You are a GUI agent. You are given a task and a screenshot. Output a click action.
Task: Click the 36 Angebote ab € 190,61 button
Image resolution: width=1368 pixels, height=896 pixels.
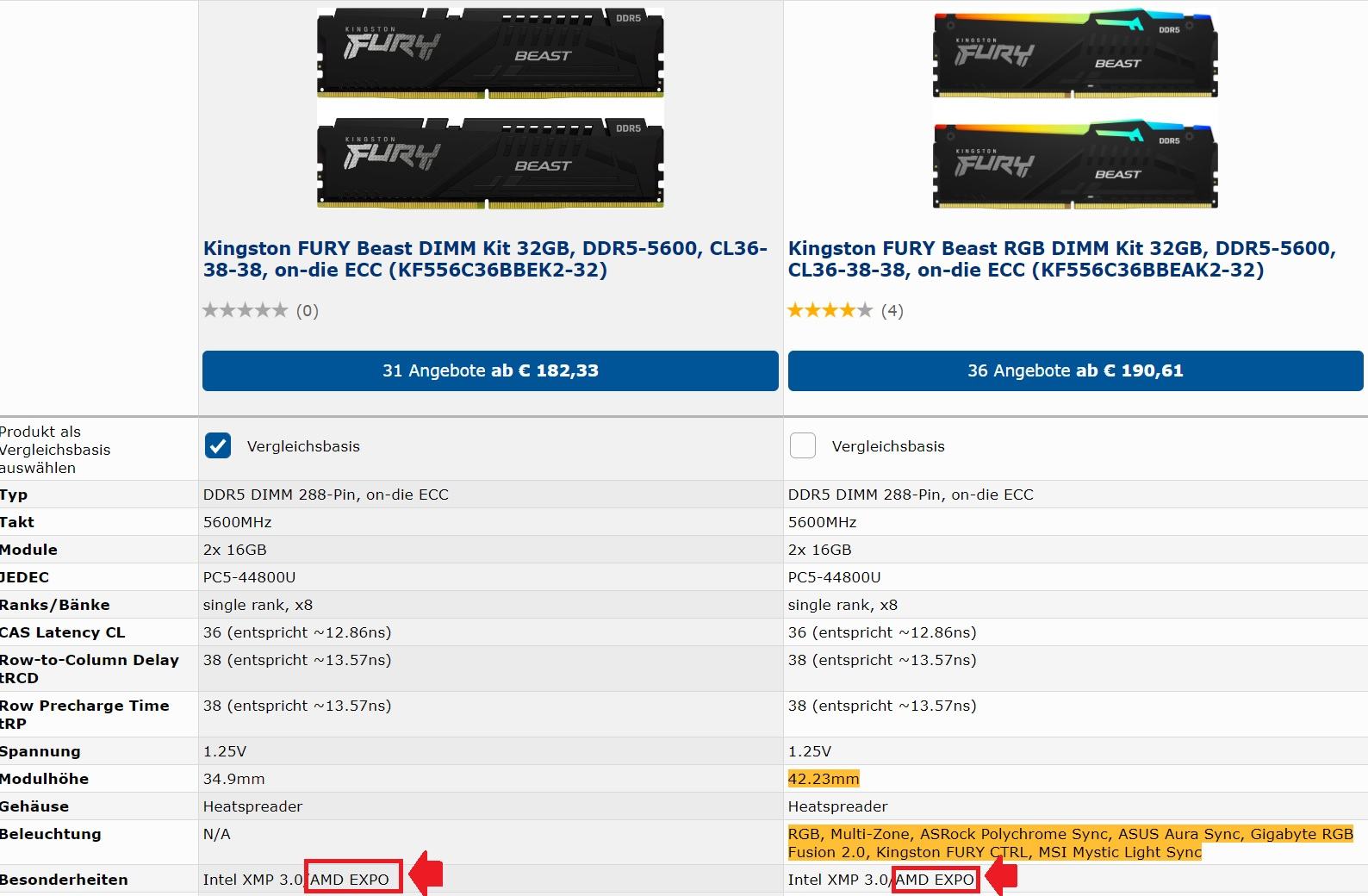coord(1075,370)
